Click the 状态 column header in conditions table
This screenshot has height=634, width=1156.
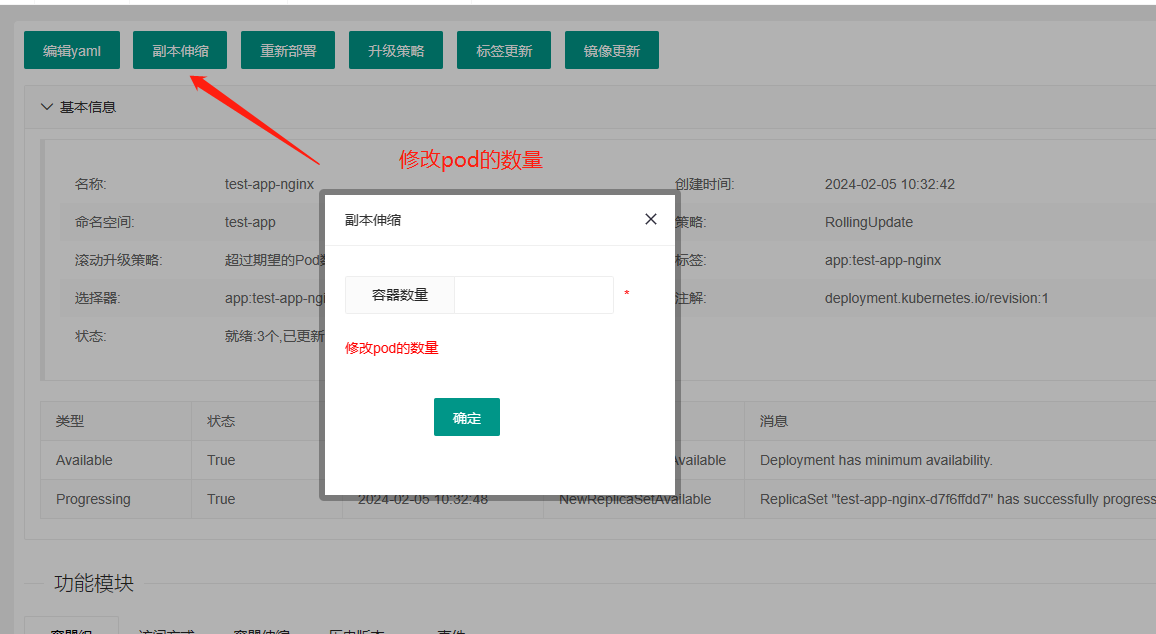coord(221,421)
